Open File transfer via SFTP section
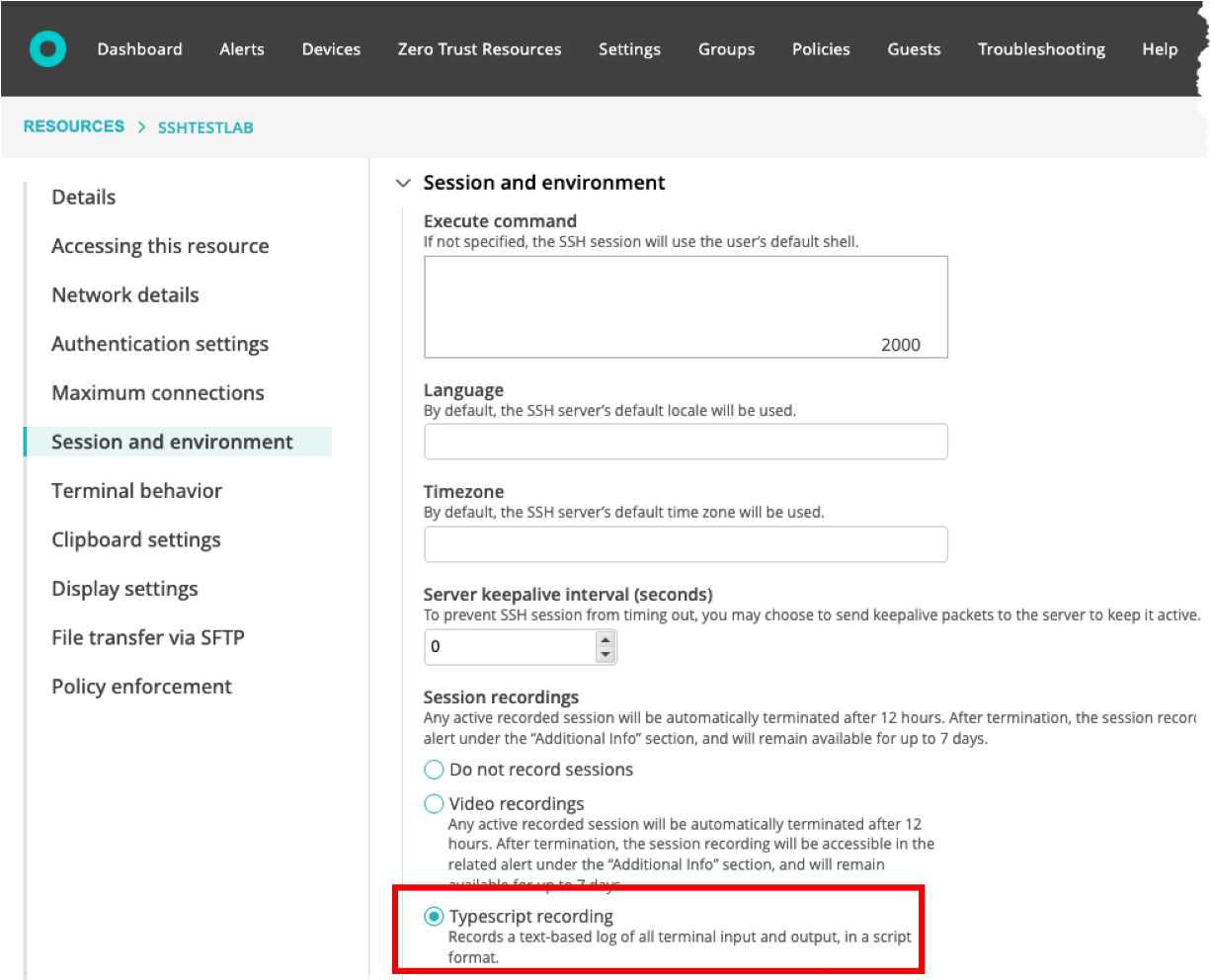The image size is (1211, 980). [148, 637]
